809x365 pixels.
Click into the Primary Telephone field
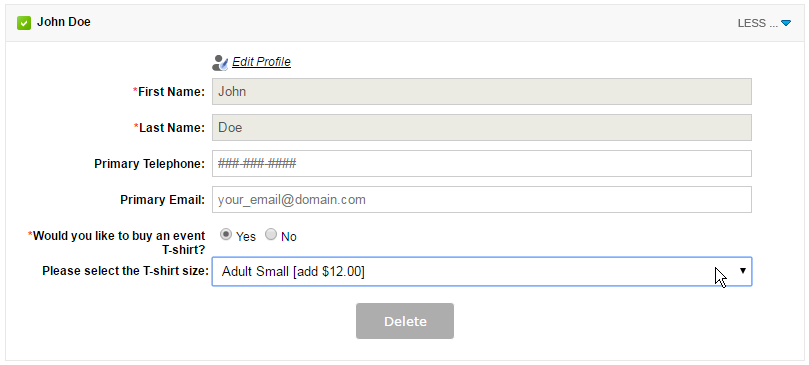pos(481,164)
